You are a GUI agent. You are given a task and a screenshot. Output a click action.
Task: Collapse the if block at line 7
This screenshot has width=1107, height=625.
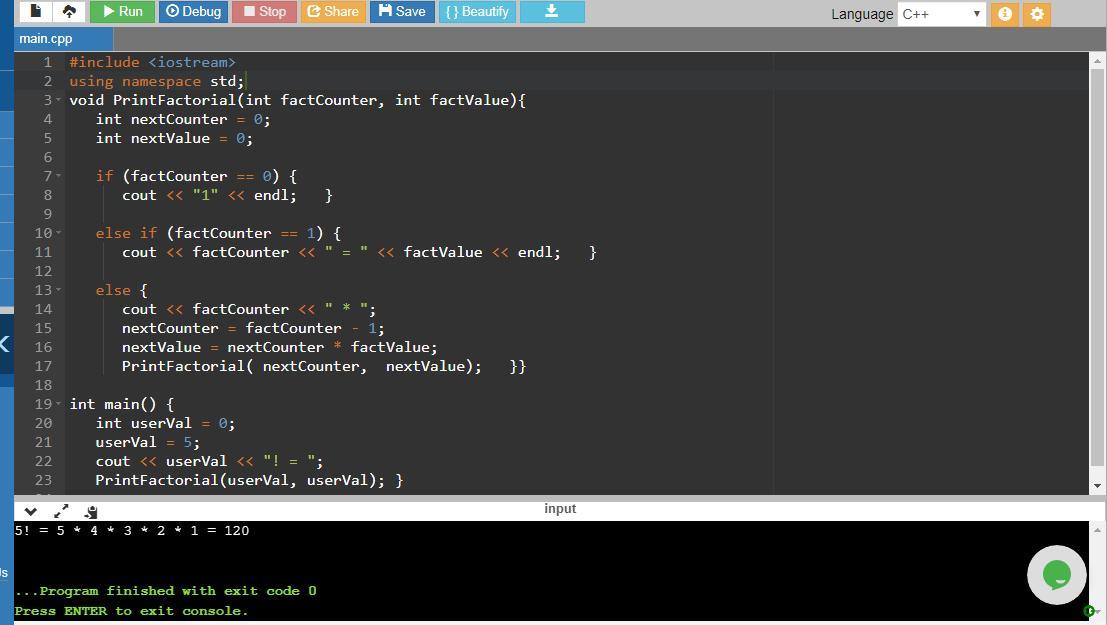pos(59,176)
